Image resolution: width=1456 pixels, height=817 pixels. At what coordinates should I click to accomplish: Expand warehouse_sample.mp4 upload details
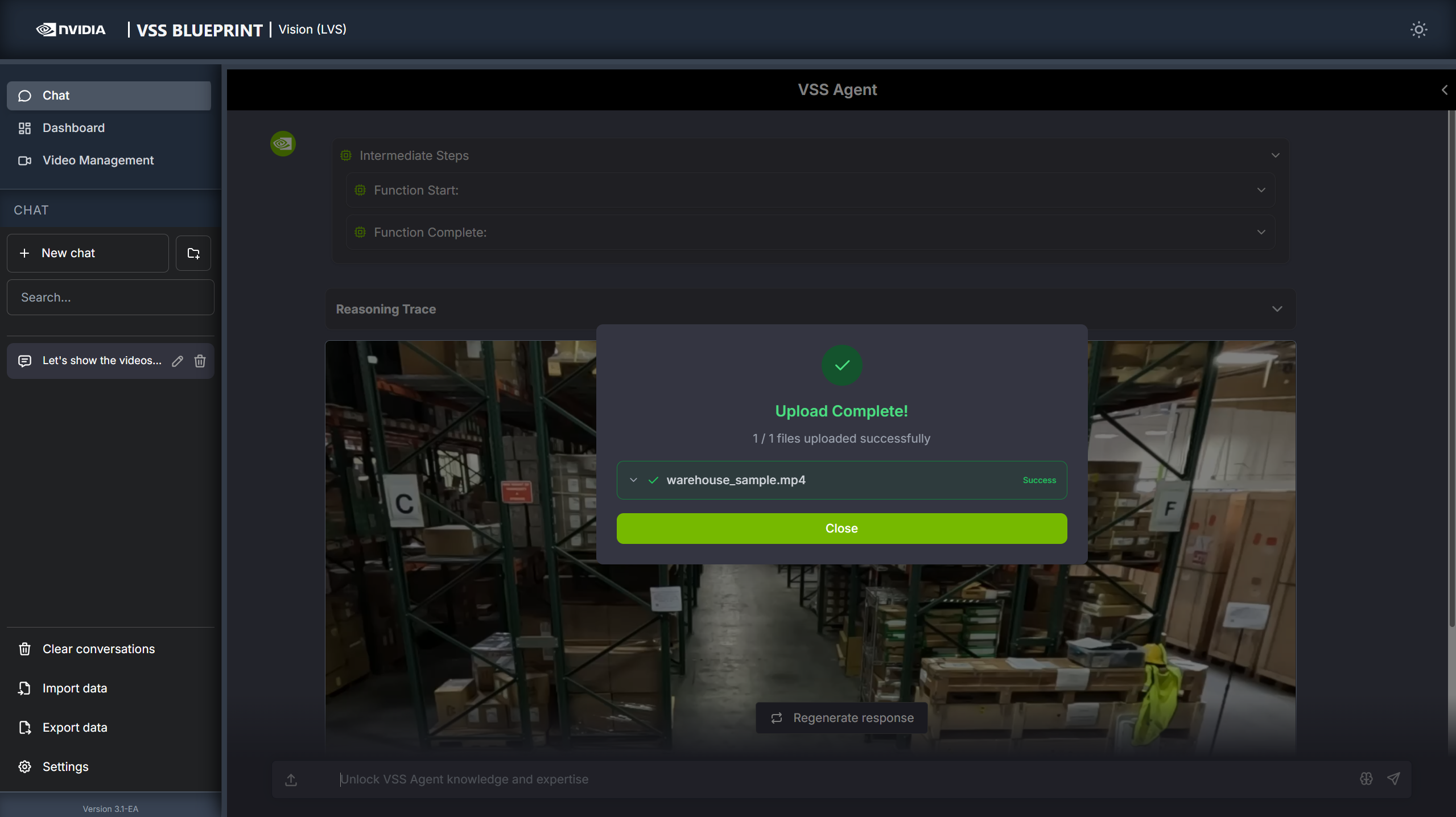click(x=633, y=480)
